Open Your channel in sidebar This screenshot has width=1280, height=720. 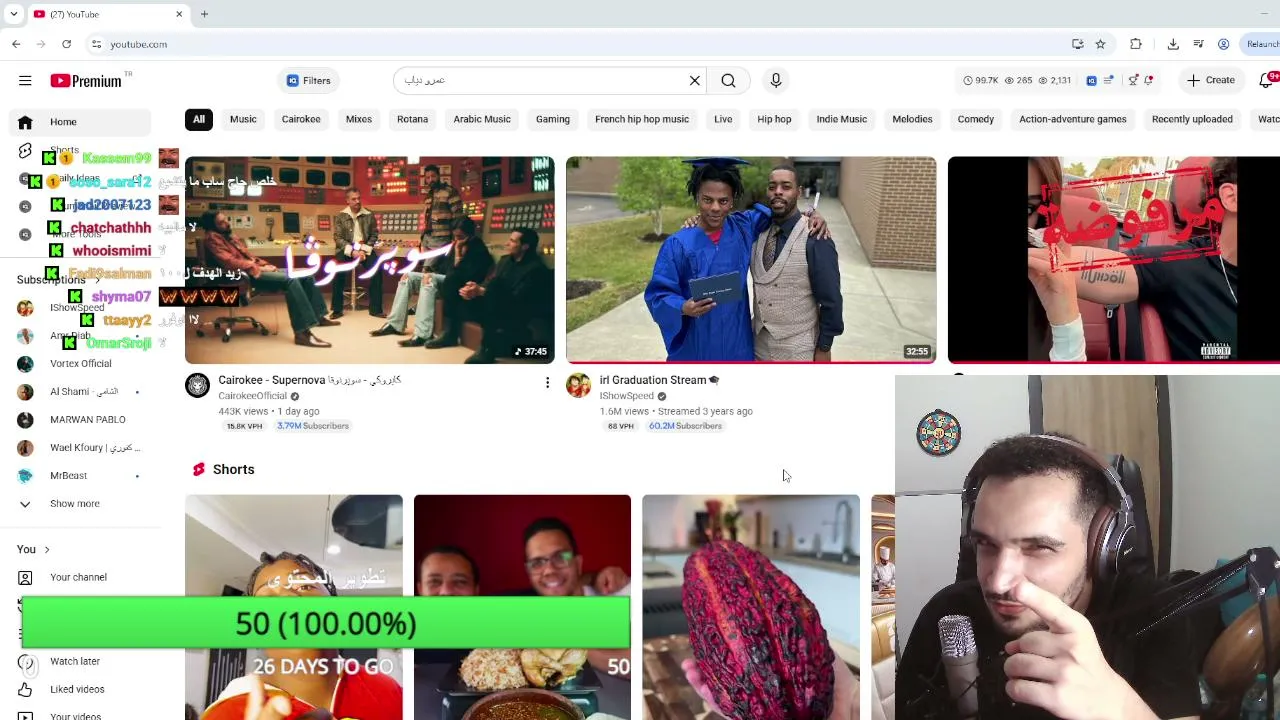click(x=81, y=577)
